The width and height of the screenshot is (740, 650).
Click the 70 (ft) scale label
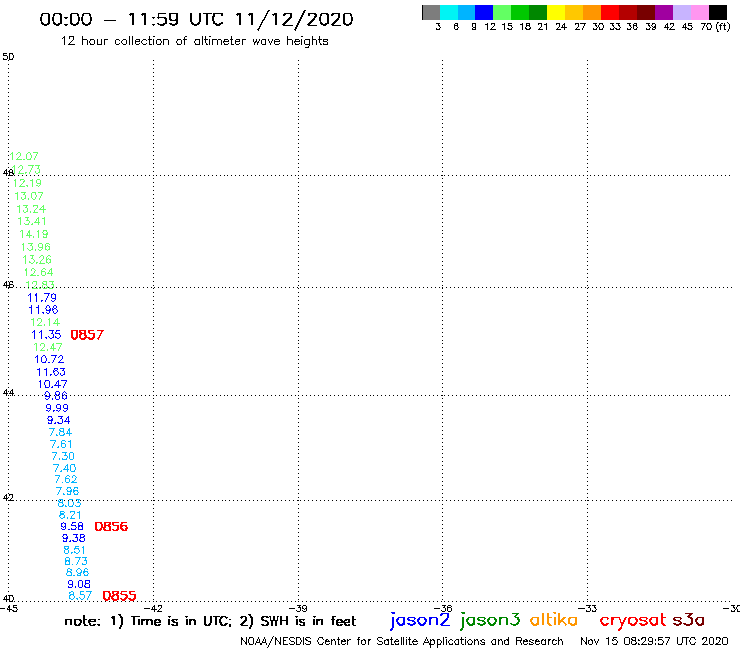point(715,26)
